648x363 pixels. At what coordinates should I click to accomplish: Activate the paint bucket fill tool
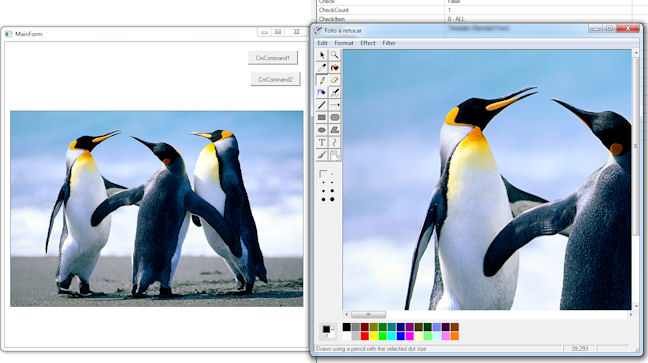(x=322, y=93)
